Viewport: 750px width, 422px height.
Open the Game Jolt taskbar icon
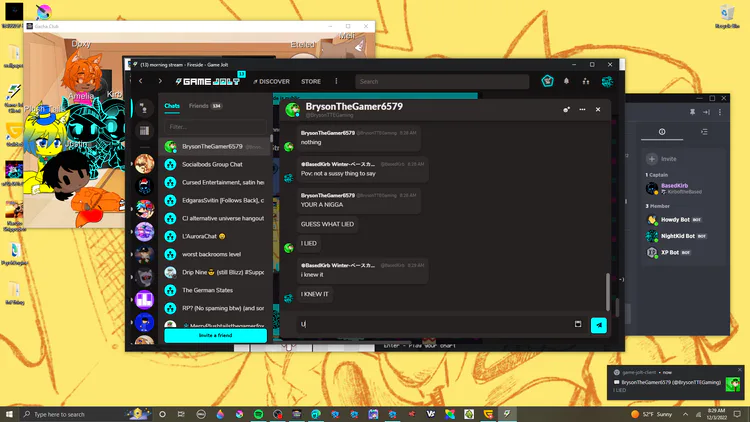click(x=507, y=414)
